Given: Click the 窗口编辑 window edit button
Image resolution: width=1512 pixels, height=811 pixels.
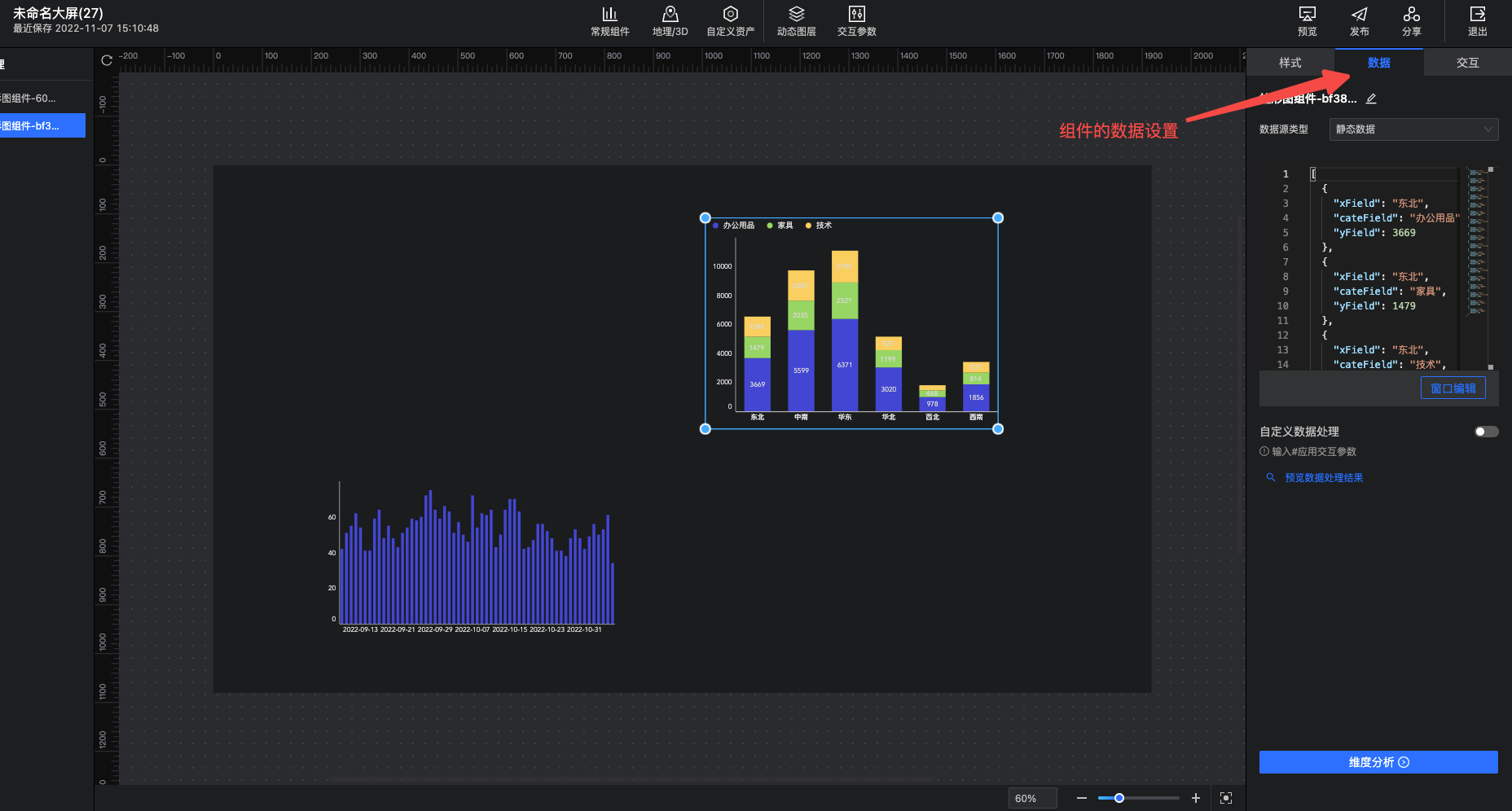Looking at the screenshot, I should (1453, 388).
